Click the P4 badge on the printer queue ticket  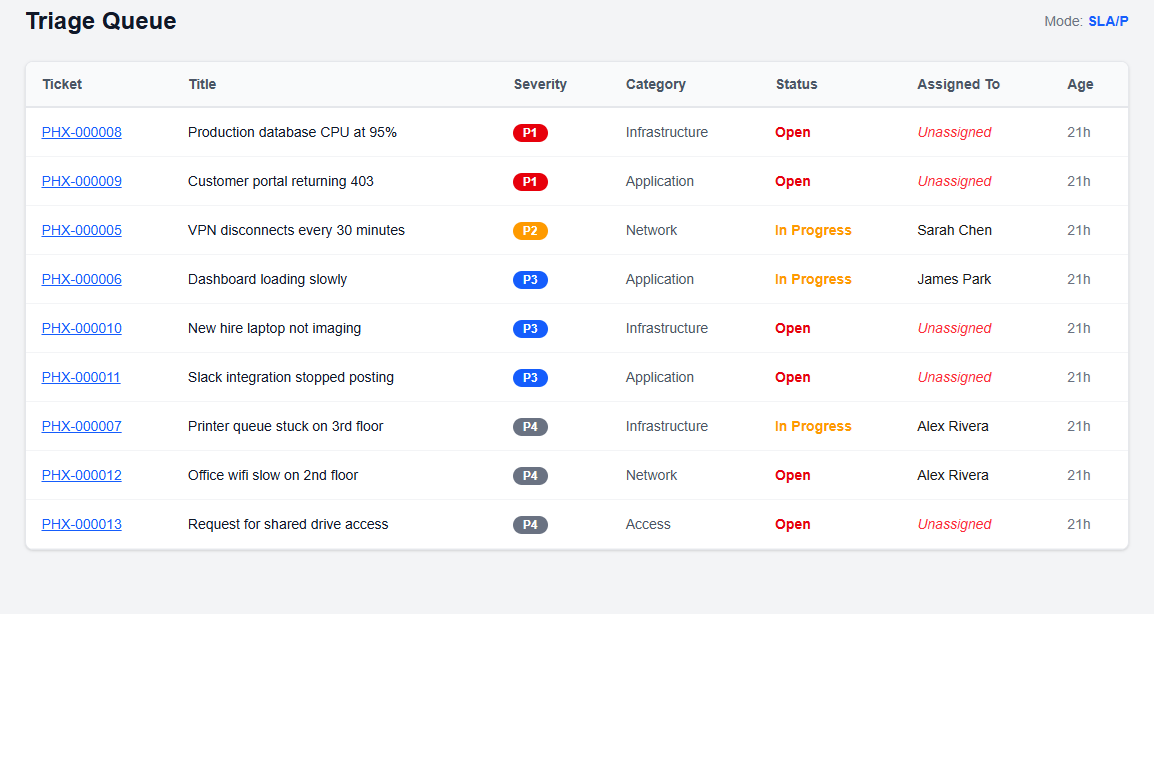pos(530,426)
